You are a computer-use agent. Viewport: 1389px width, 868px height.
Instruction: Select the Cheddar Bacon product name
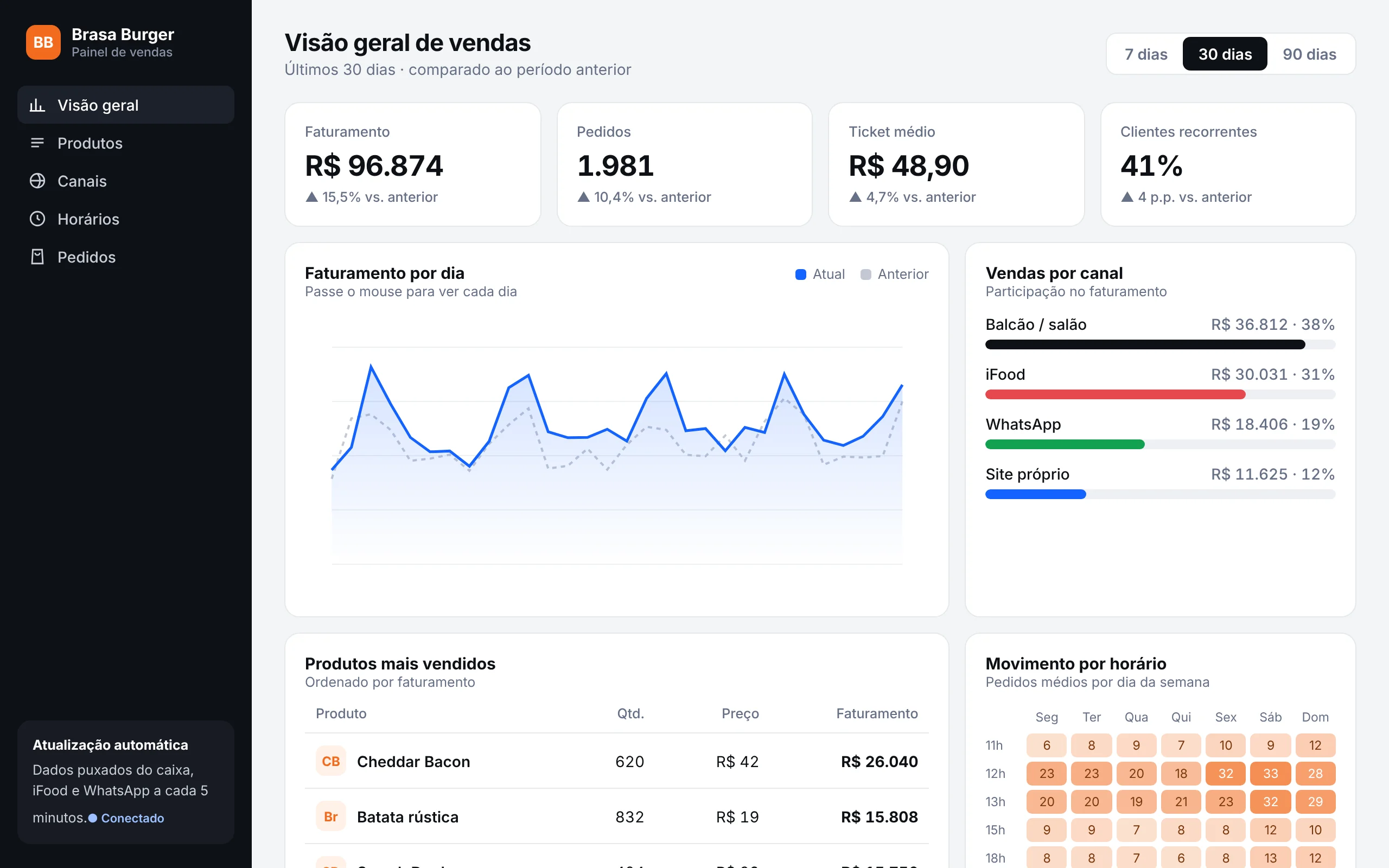[x=413, y=762]
